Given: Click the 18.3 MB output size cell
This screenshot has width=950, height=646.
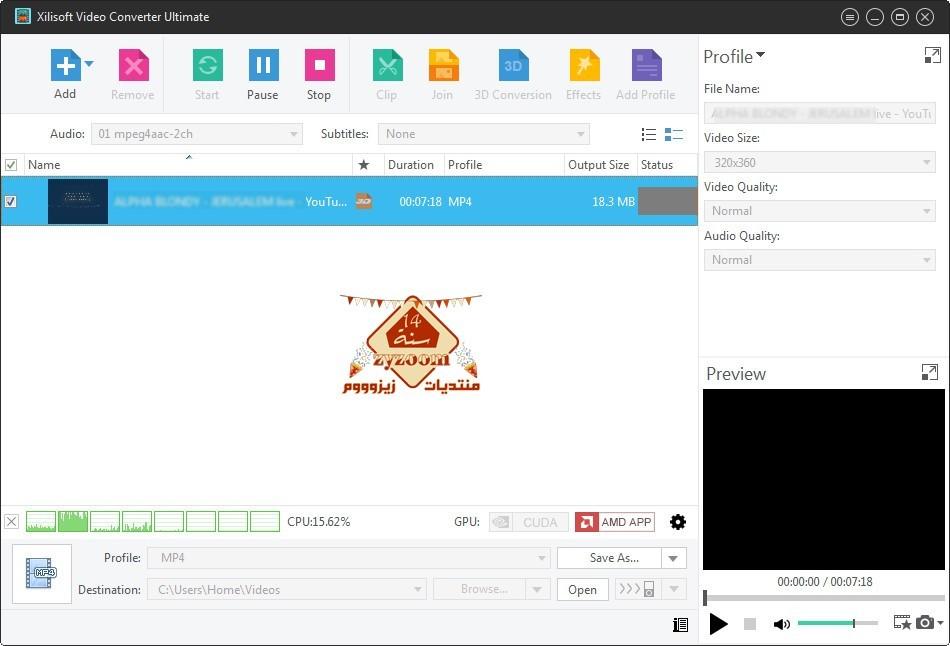Looking at the screenshot, I should point(613,202).
